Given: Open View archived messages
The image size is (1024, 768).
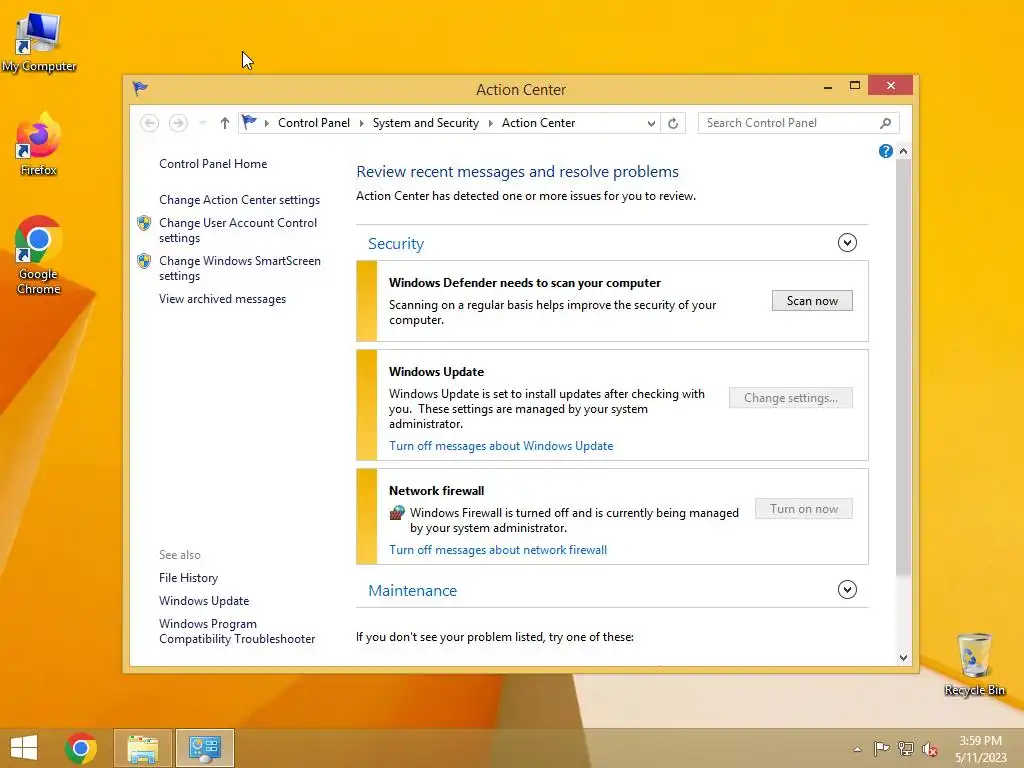Looking at the screenshot, I should 222,299.
